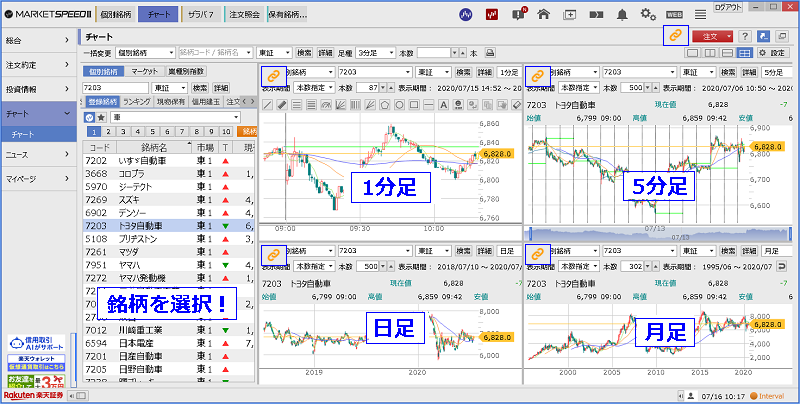The width and height of the screenshot is (800, 404).
Task: Open the WEB icon
Action: tap(674, 15)
